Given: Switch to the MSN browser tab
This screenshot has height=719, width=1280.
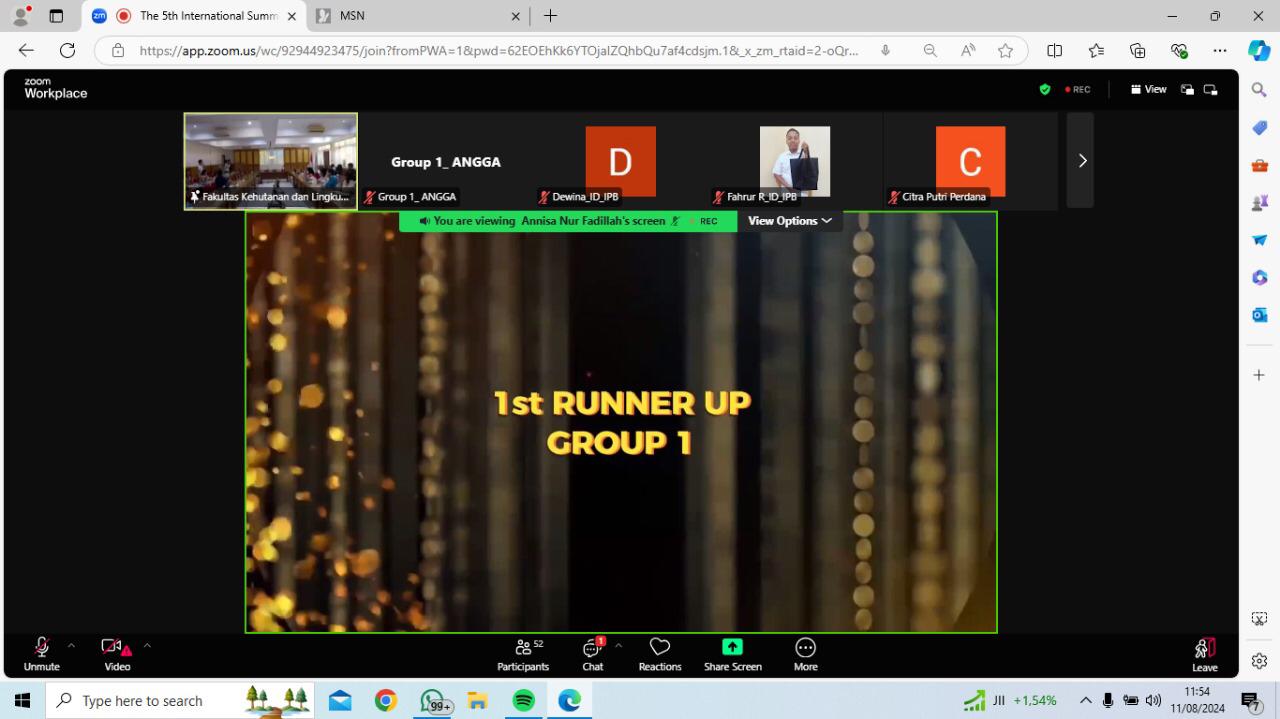Looking at the screenshot, I should (x=415, y=16).
